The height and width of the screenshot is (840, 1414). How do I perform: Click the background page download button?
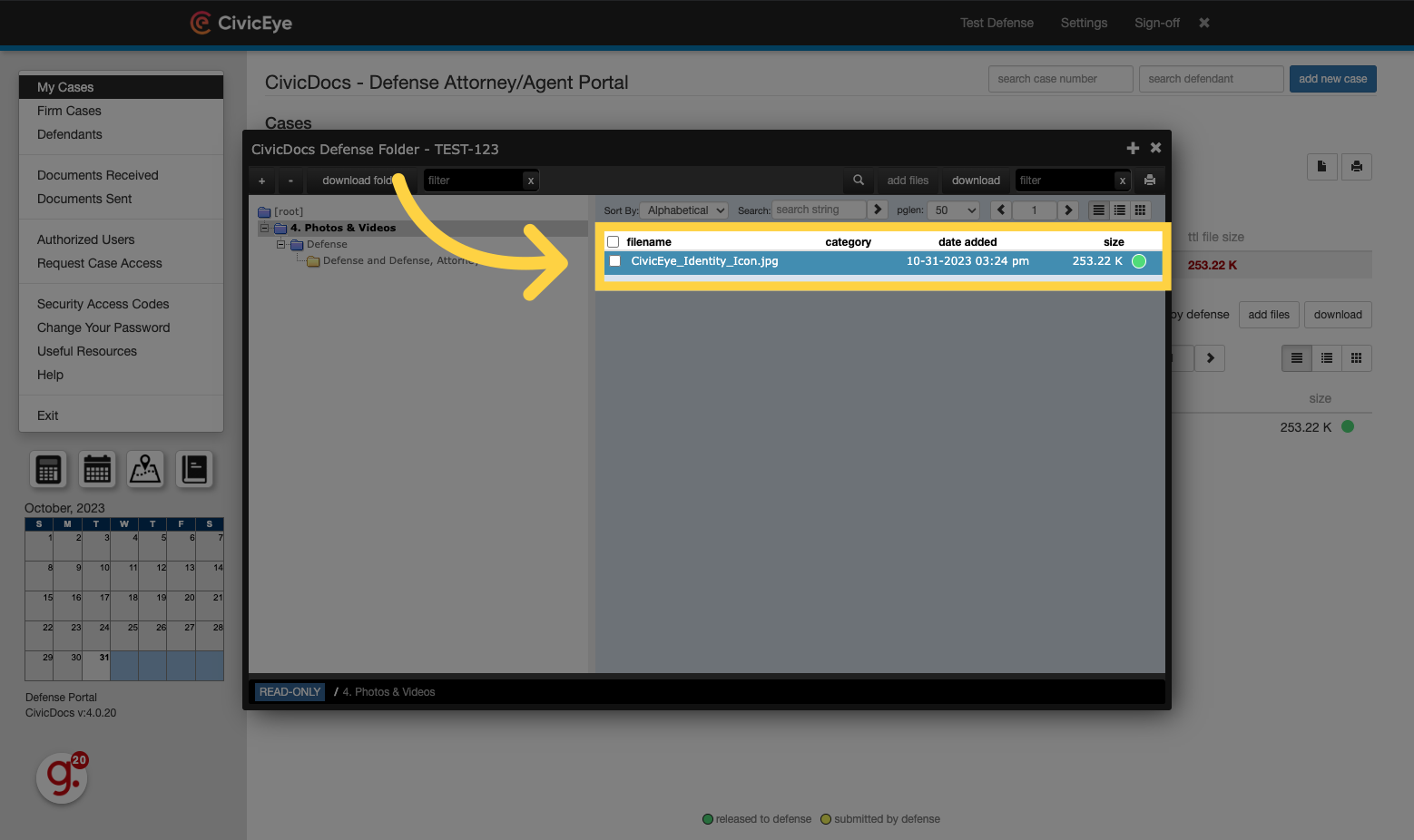tap(1338, 315)
